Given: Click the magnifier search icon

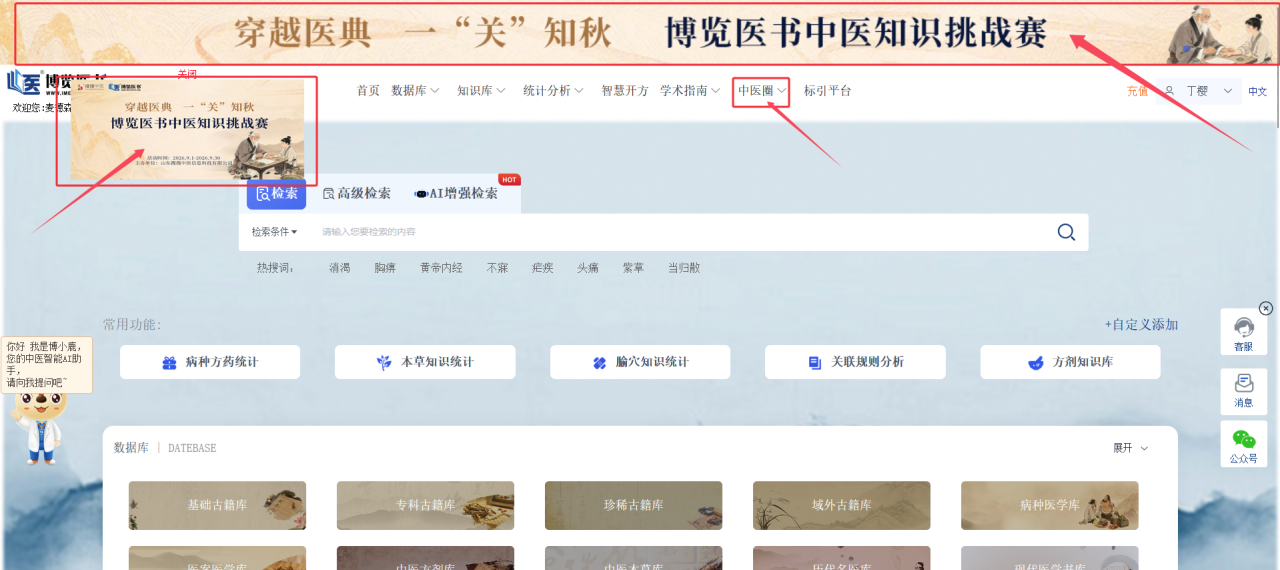Looking at the screenshot, I should coord(1066,232).
